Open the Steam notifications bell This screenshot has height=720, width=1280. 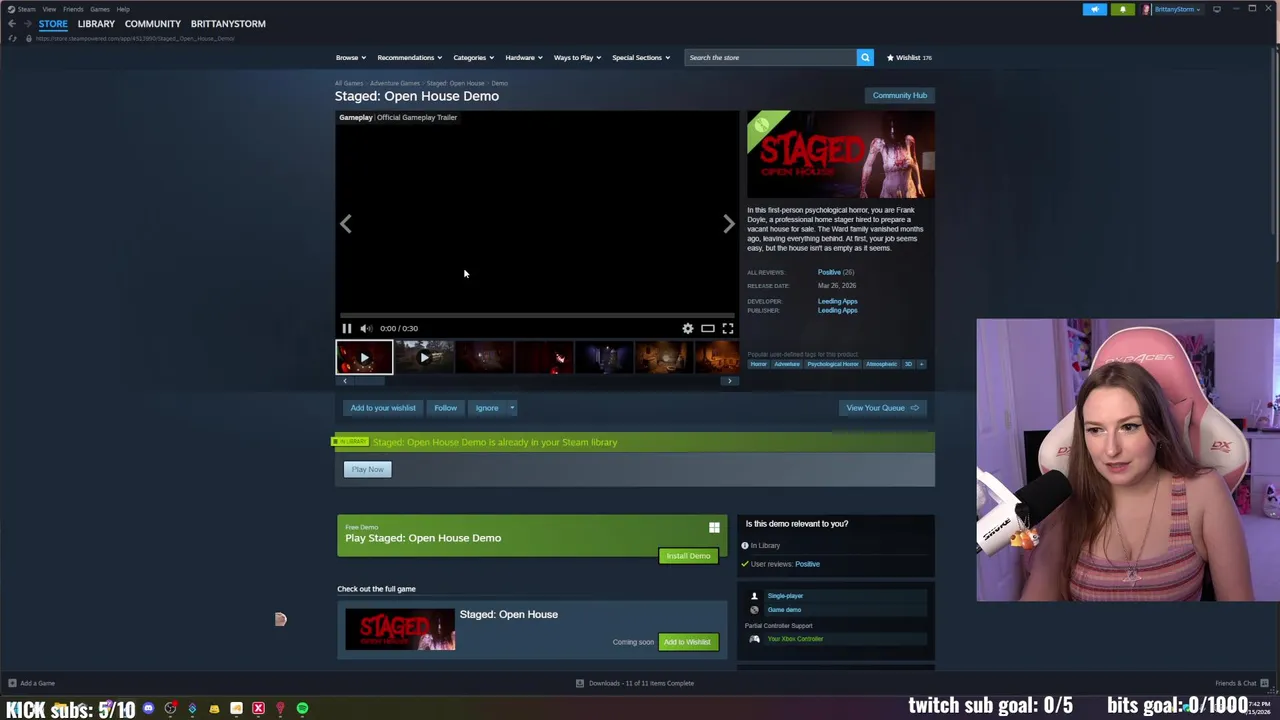click(x=1122, y=9)
